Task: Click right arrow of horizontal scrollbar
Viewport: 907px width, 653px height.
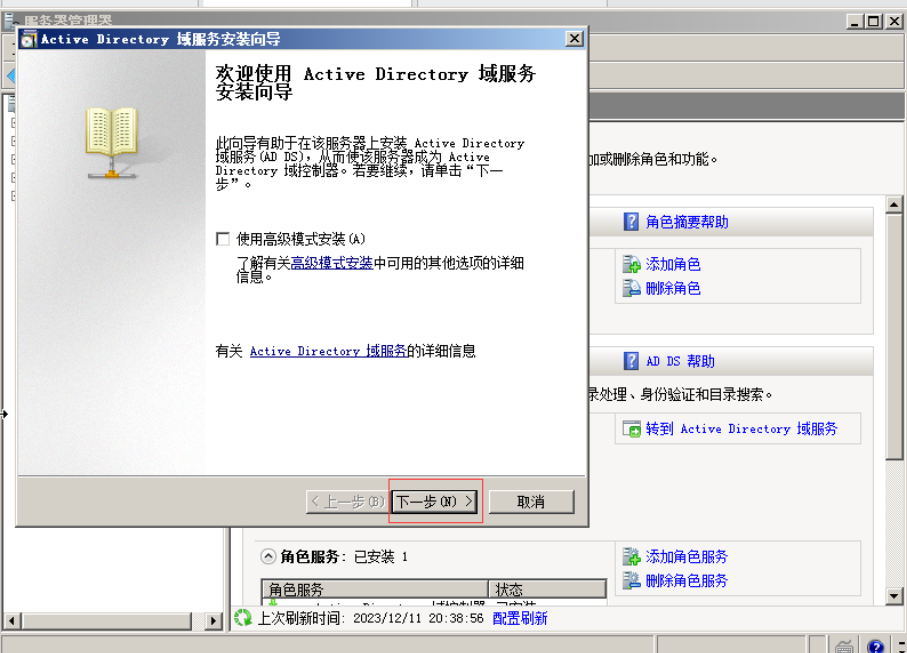Action: (x=213, y=621)
